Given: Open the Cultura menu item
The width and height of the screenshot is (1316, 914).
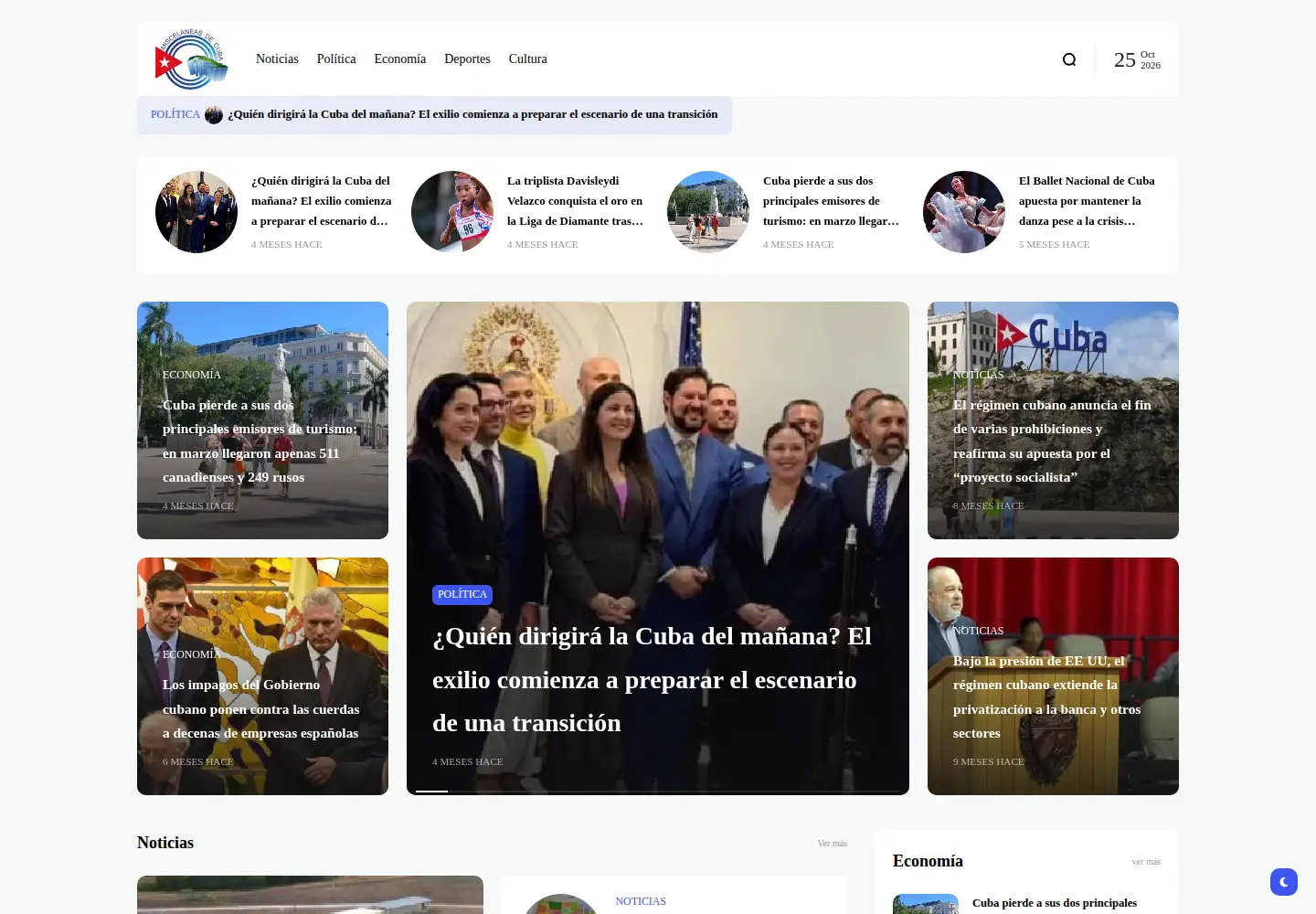Looking at the screenshot, I should tap(527, 58).
